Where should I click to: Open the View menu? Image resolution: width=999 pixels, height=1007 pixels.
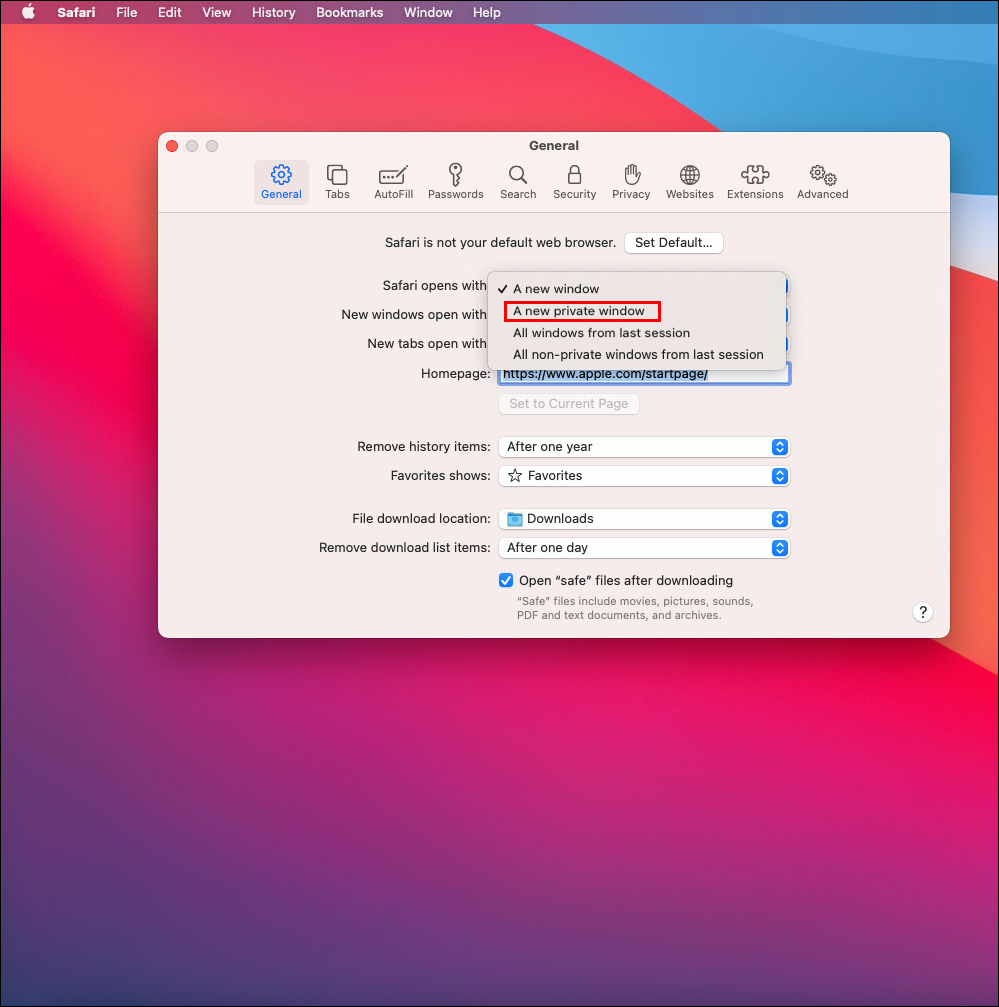click(x=216, y=12)
